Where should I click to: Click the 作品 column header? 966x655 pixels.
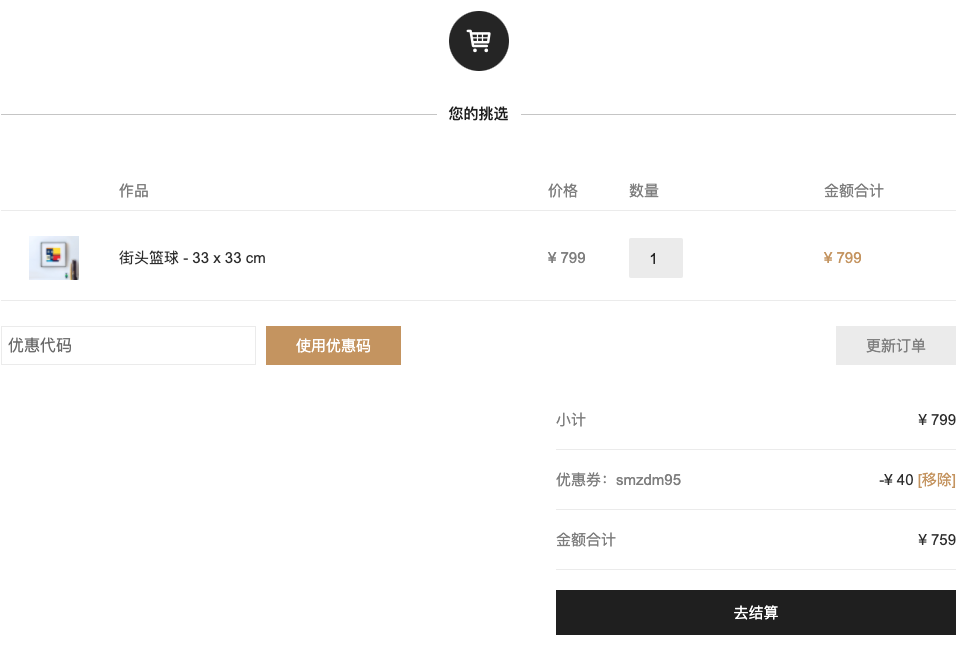pyautogui.click(x=134, y=190)
